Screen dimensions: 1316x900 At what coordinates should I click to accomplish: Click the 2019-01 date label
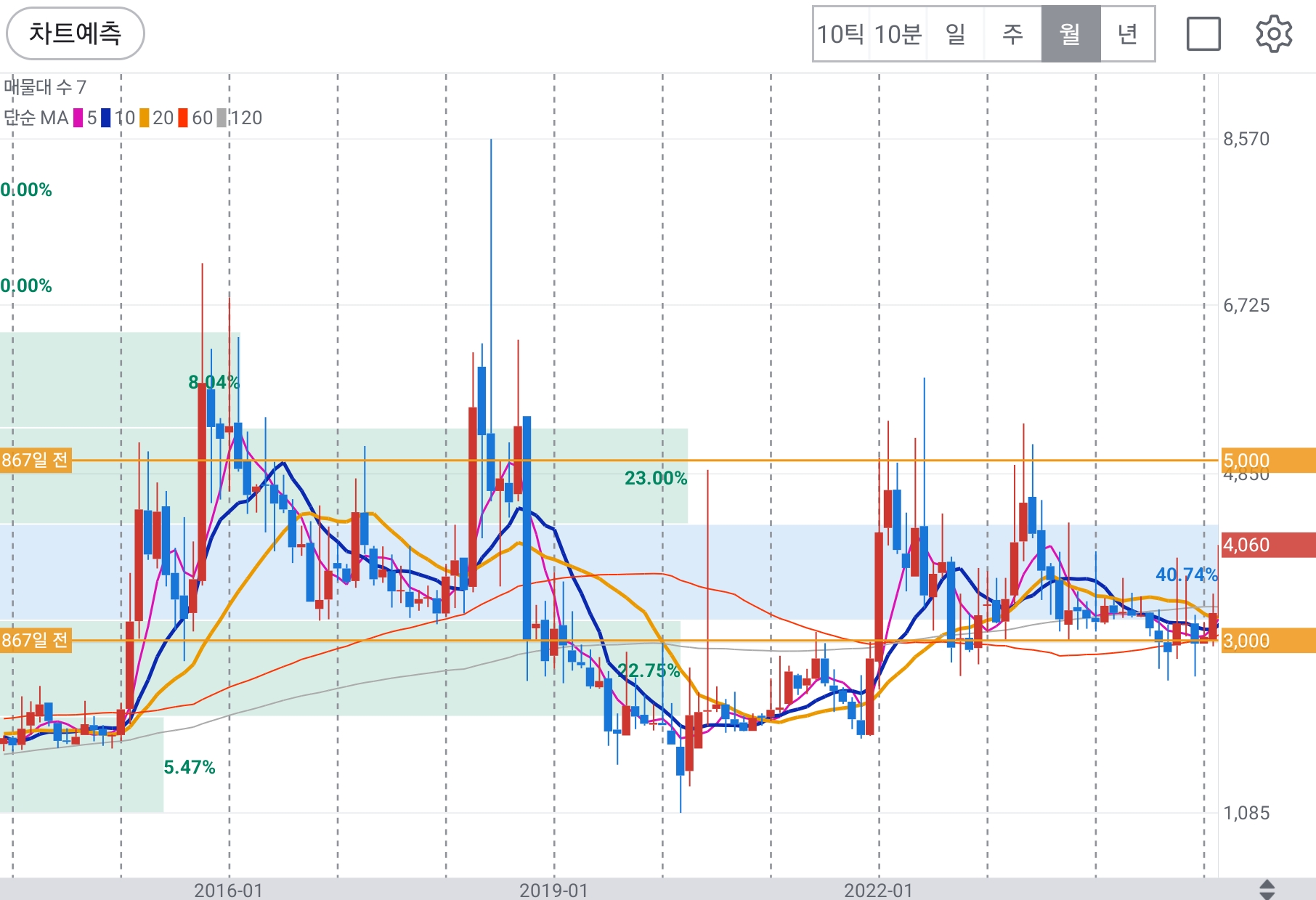pyautogui.click(x=553, y=890)
